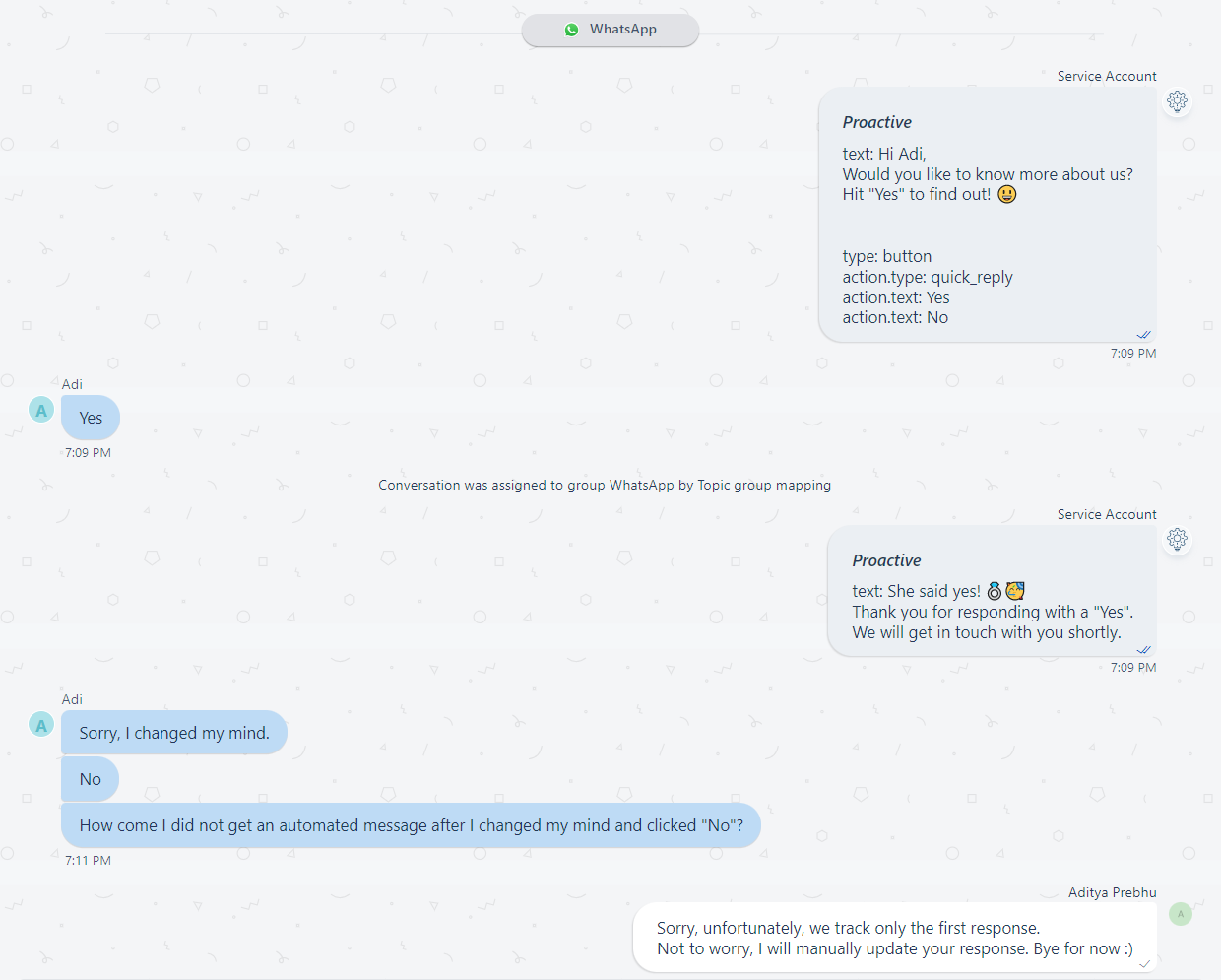Click the 7:11 PM timestamp
The image size is (1221, 980).
point(89,860)
